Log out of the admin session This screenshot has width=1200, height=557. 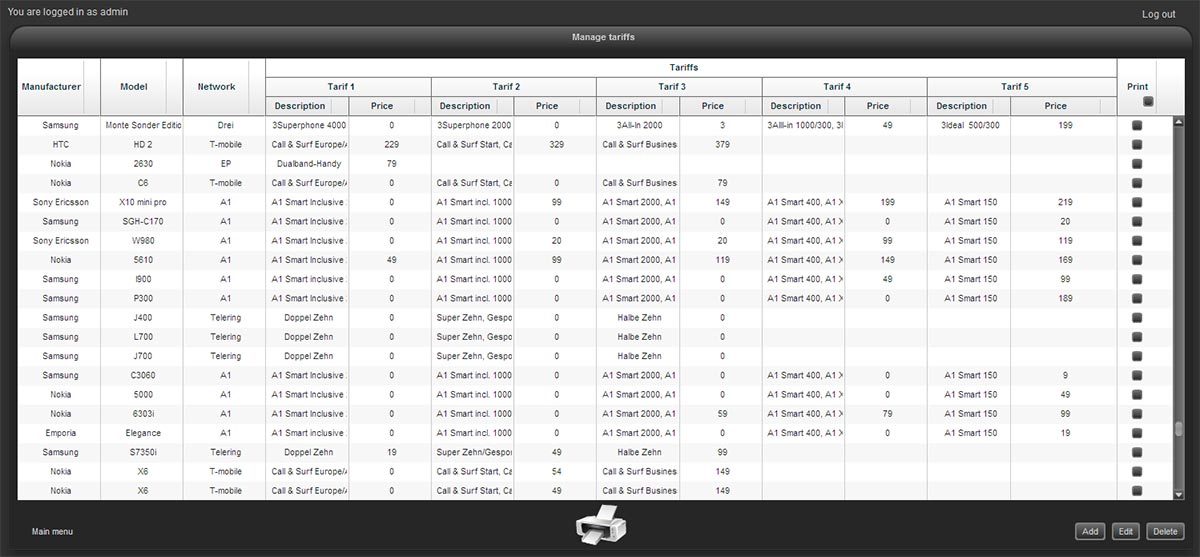tap(1159, 14)
